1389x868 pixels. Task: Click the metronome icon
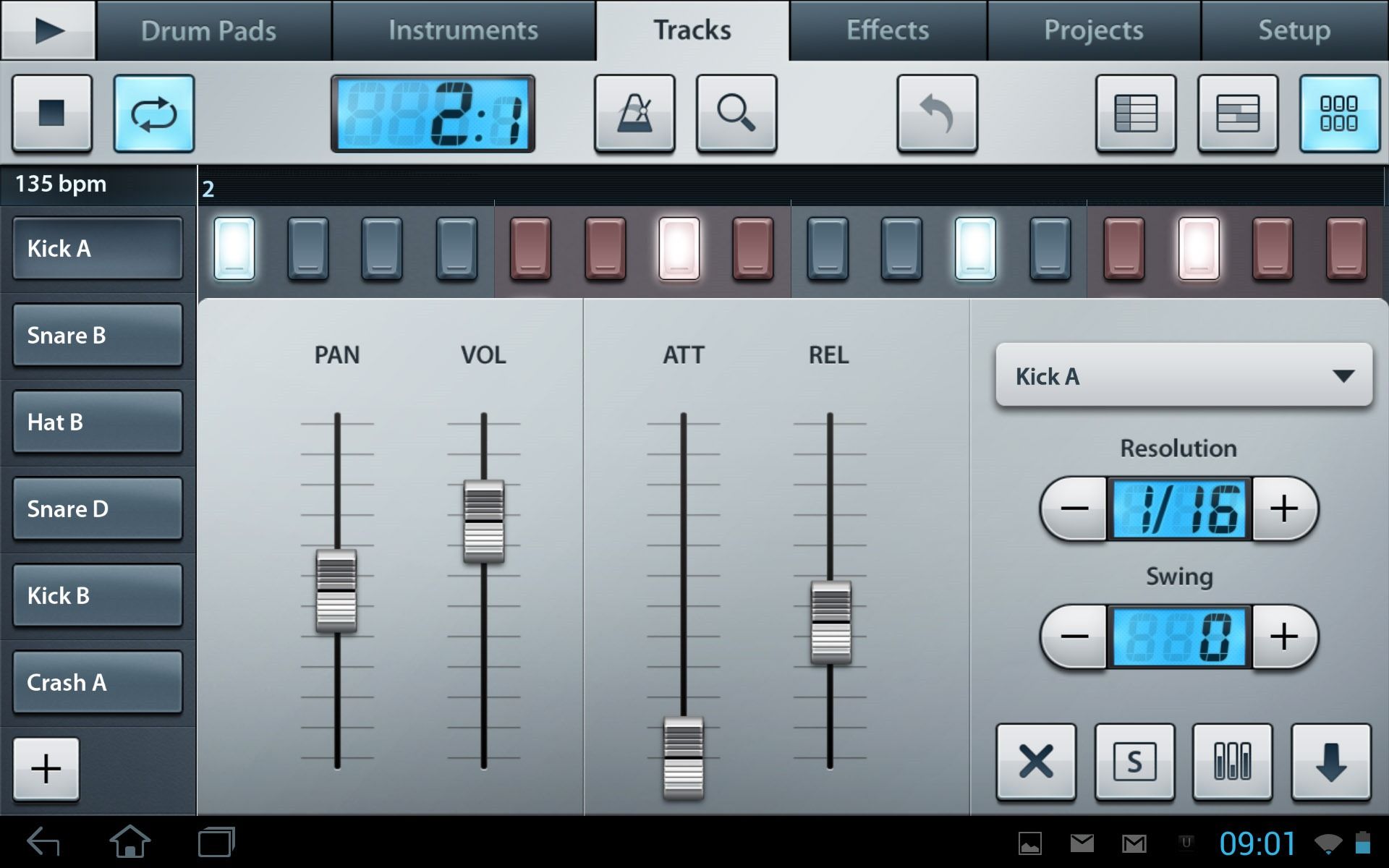click(634, 114)
